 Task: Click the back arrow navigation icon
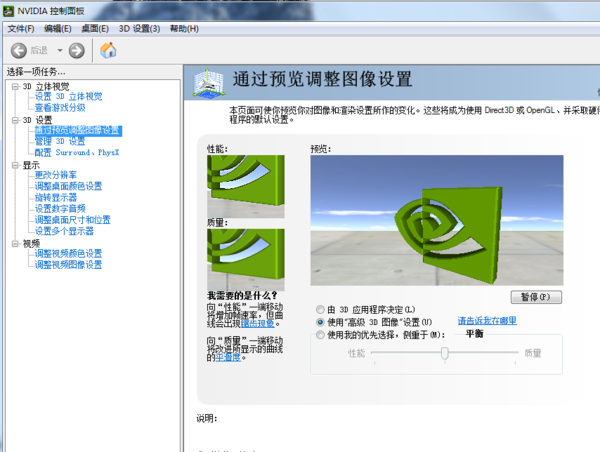18,51
